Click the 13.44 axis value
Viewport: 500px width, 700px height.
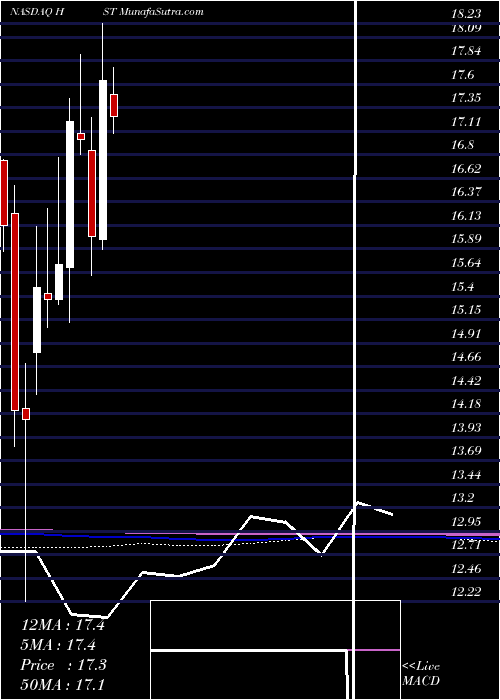466,474
